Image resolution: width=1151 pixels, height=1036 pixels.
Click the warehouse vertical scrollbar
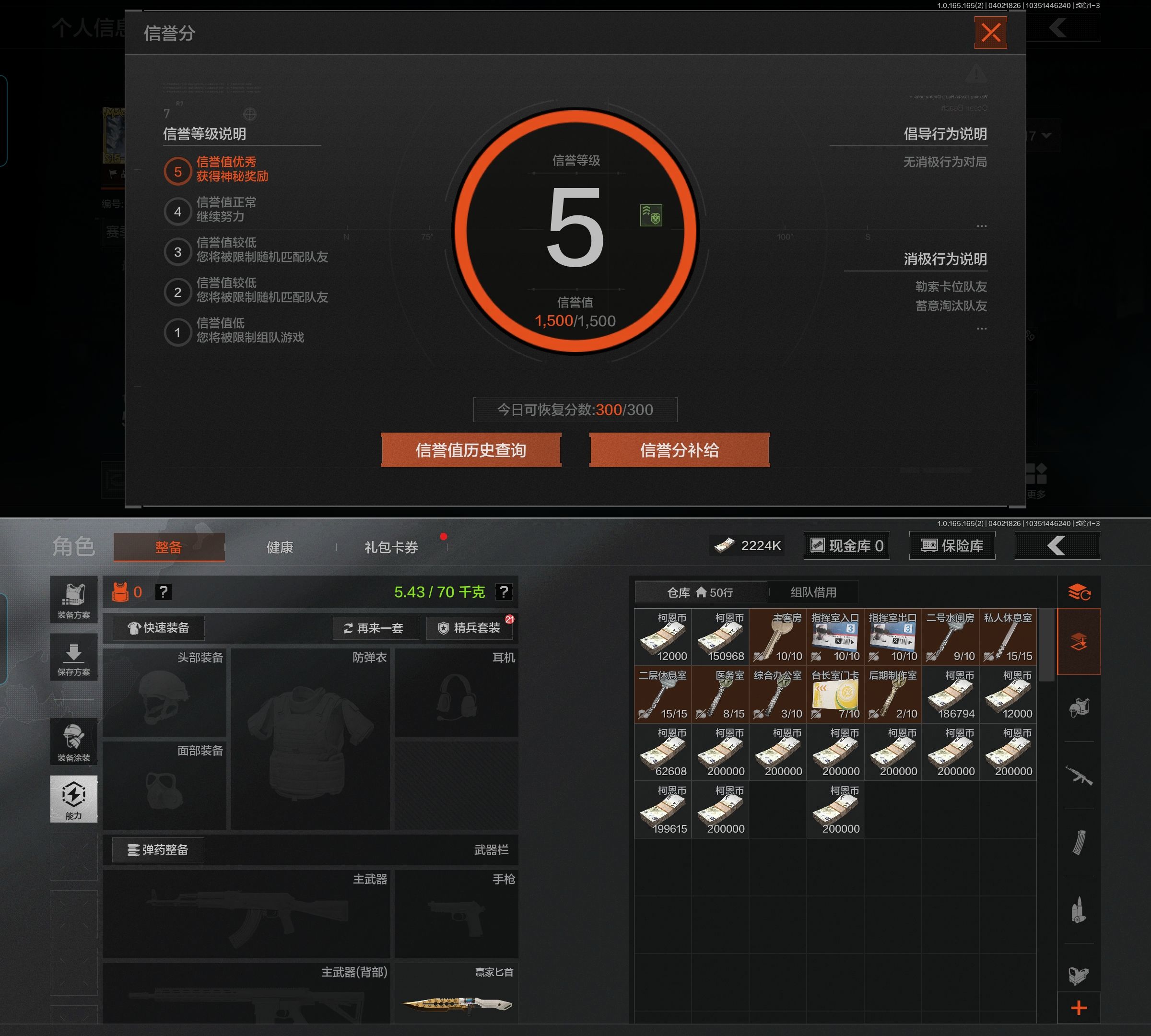1046,645
